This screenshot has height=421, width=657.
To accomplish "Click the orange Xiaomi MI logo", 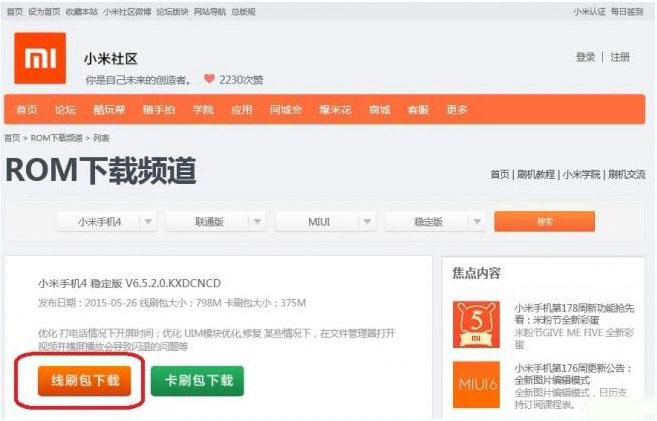I will 40,58.
